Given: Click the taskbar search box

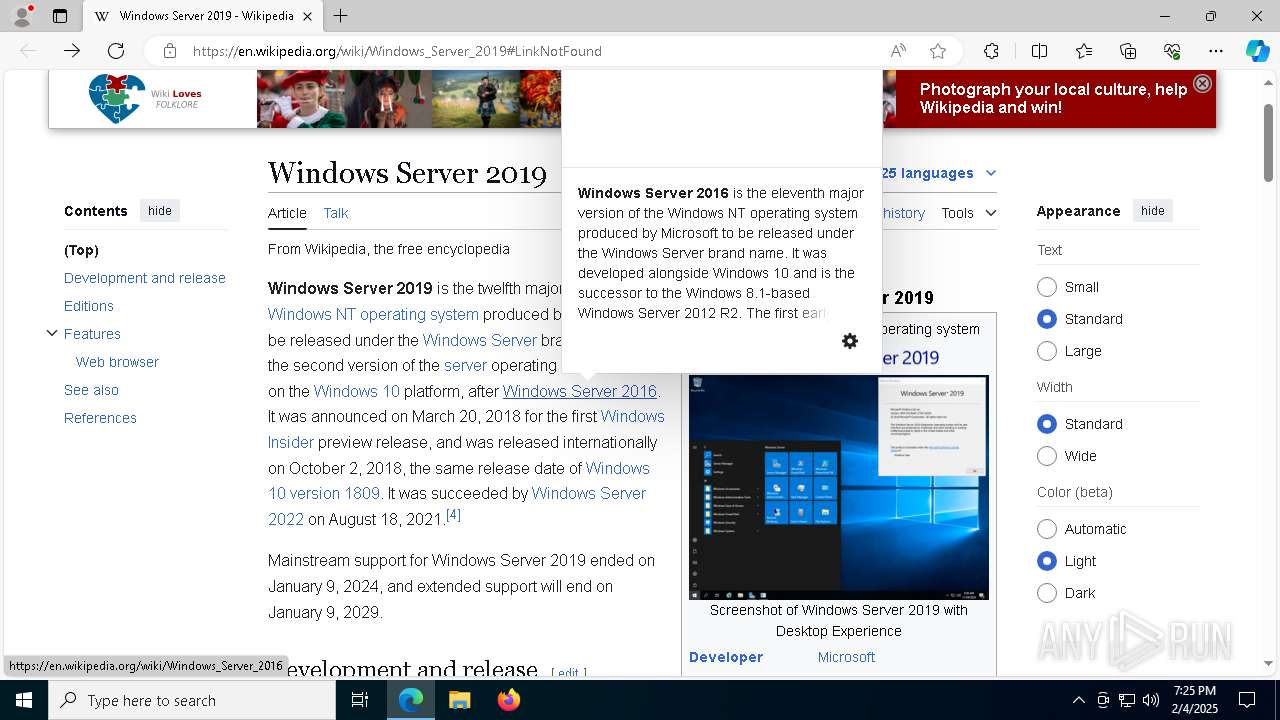Looking at the screenshot, I should (x=192, y=700).
